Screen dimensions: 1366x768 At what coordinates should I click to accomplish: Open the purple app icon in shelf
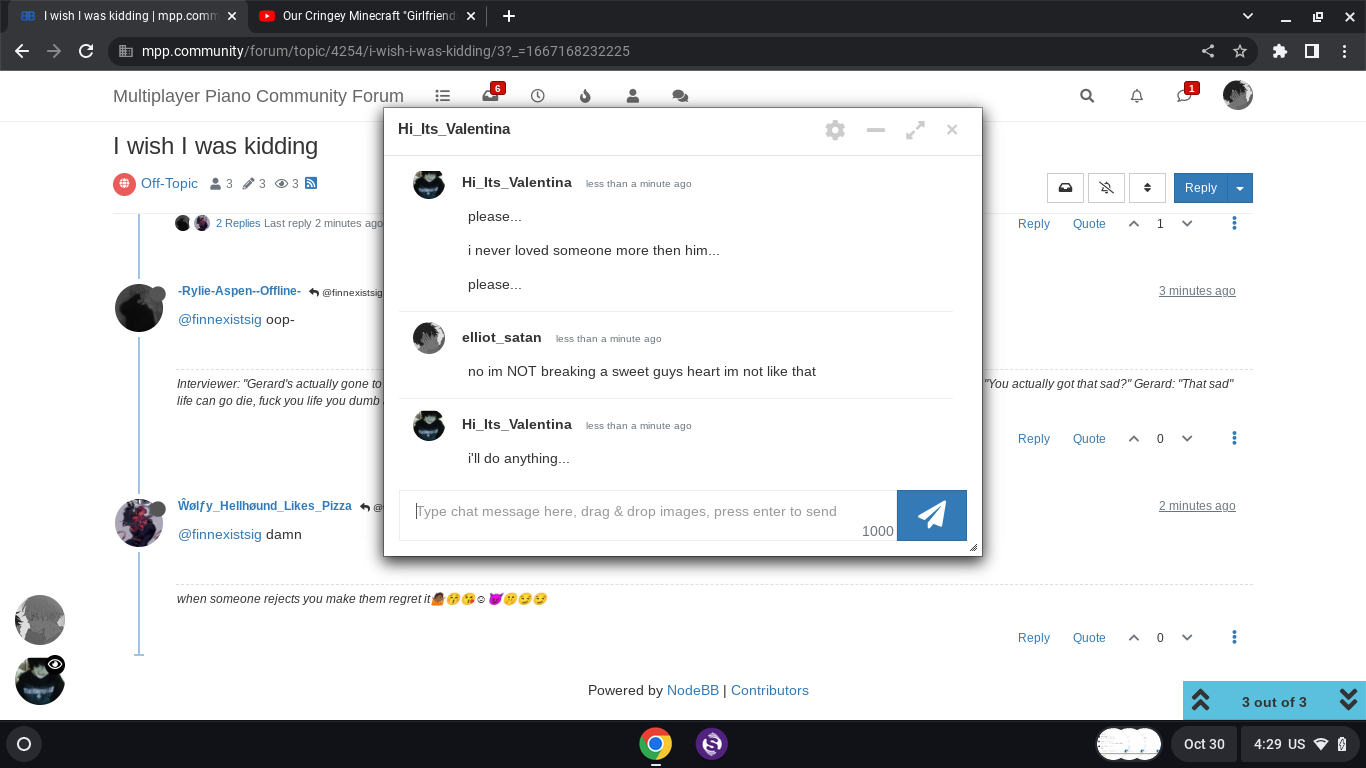(x=712, y=744)
